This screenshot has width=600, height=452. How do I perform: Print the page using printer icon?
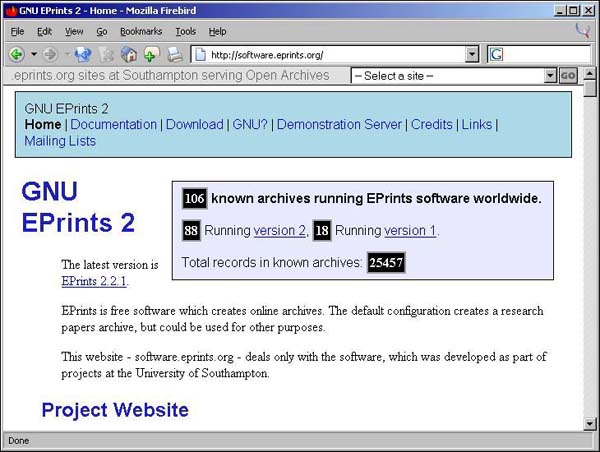175,55
